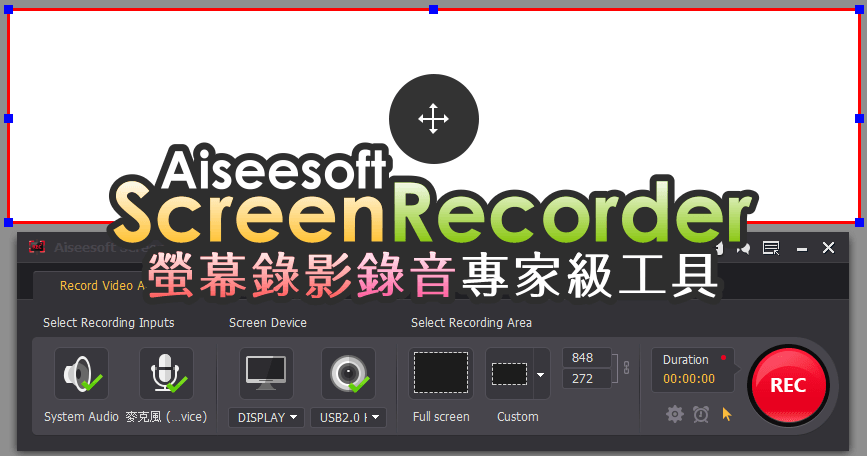Viewport: 867px width, 456px height.
Task: Minimize the Aiseesoft recorder window
Action: [x=802, y=249]
